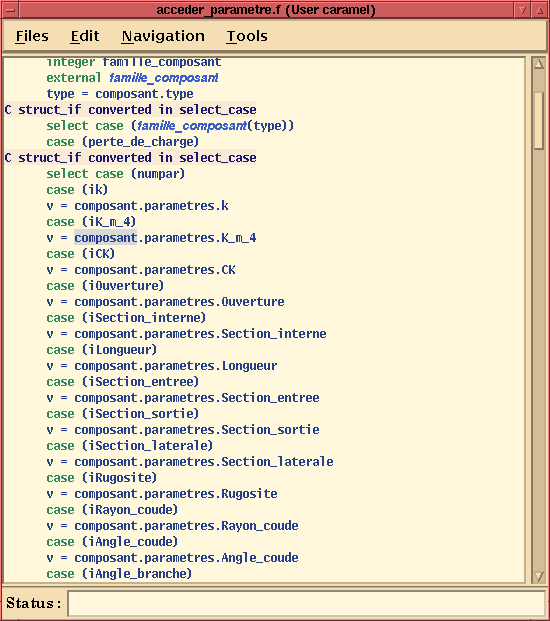Click the maximize arrow in title bar
The image size is (550, 621).
click(x=540, y=10)
